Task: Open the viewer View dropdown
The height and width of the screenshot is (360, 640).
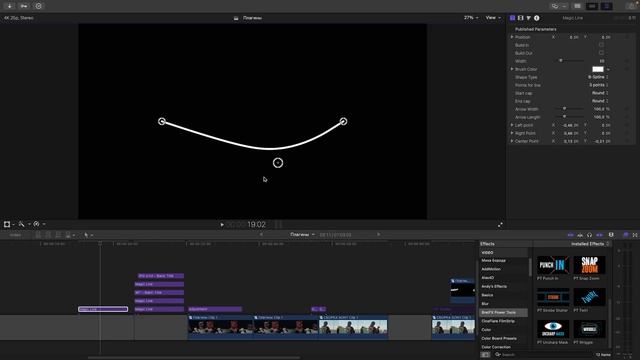Action: [x=493, y=18]
